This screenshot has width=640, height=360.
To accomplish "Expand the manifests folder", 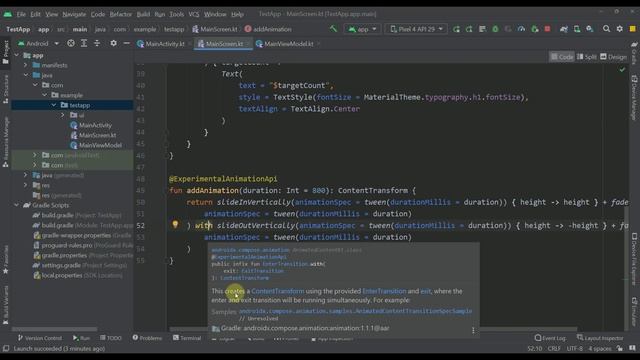I will coord(26,65).
